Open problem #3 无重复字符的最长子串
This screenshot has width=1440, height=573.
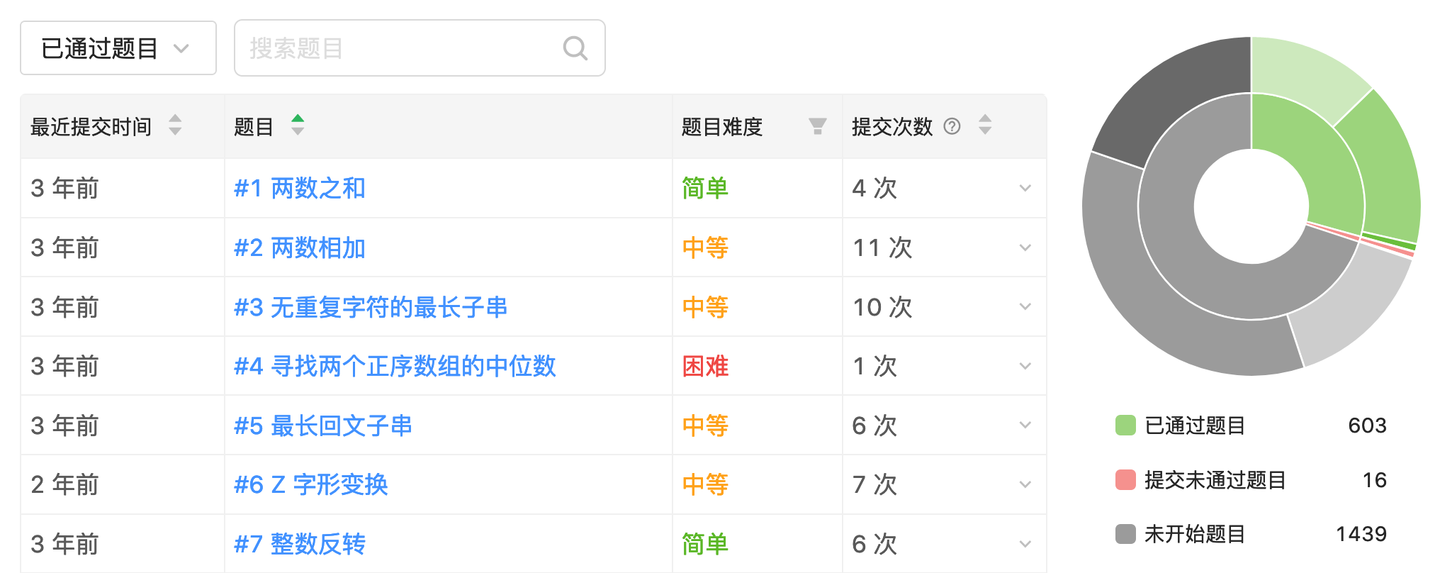click(370, 307)
